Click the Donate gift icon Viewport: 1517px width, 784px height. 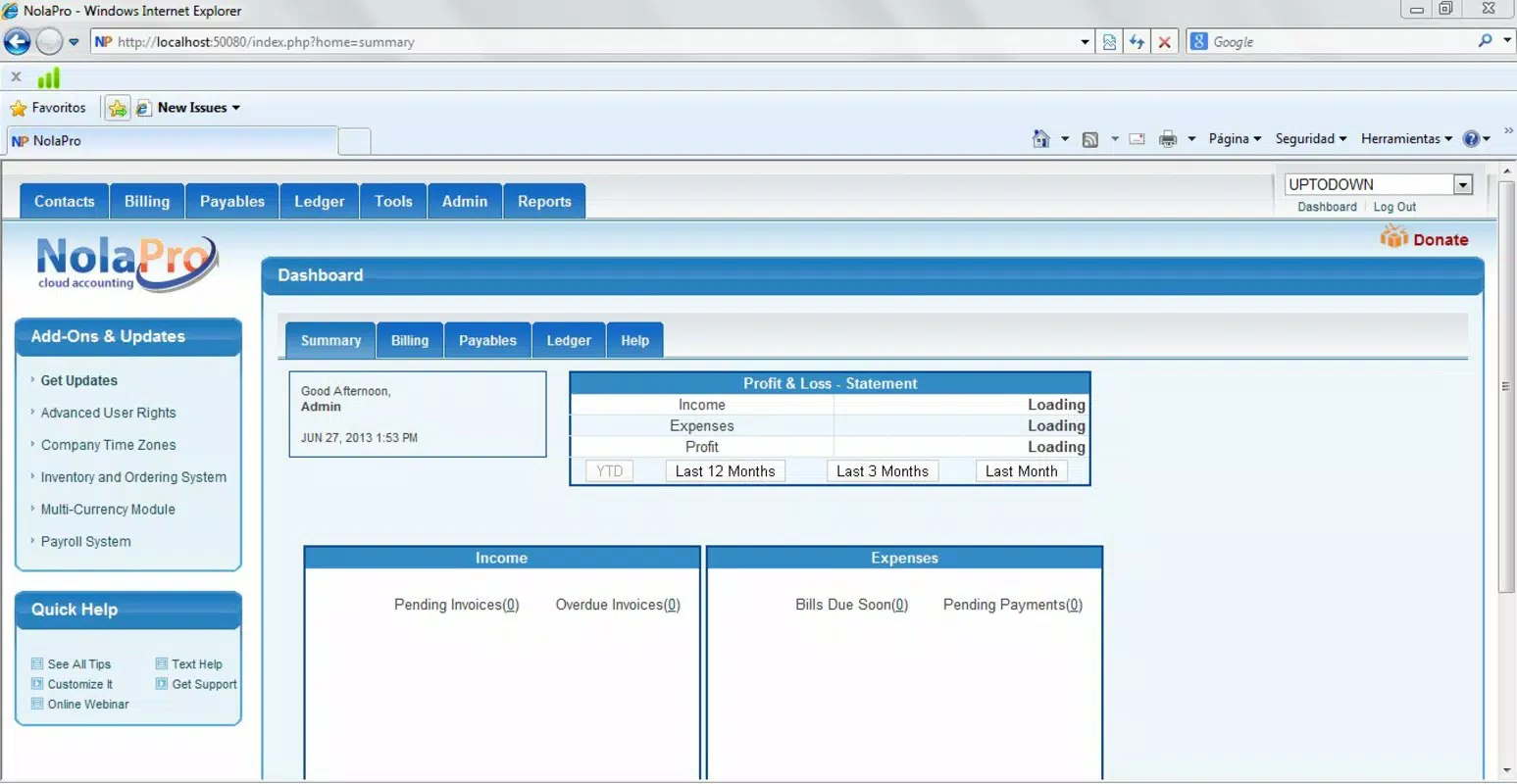point(1393,237)
